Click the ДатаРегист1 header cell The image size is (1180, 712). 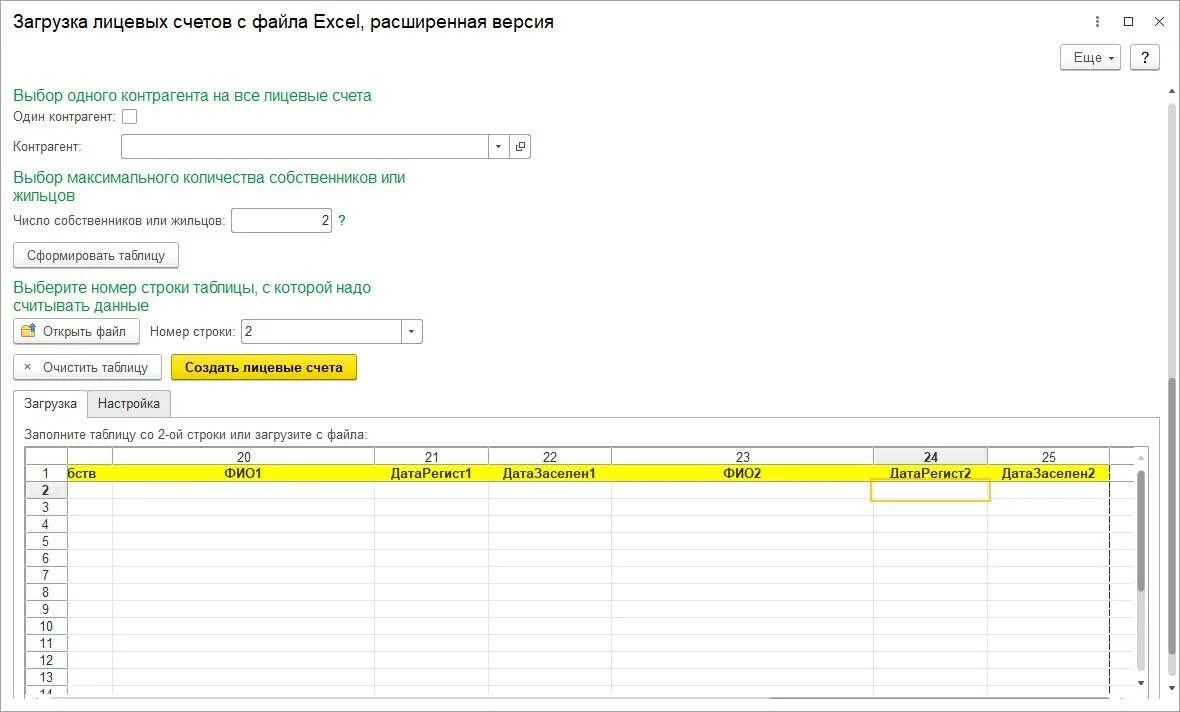pos(431,473)
